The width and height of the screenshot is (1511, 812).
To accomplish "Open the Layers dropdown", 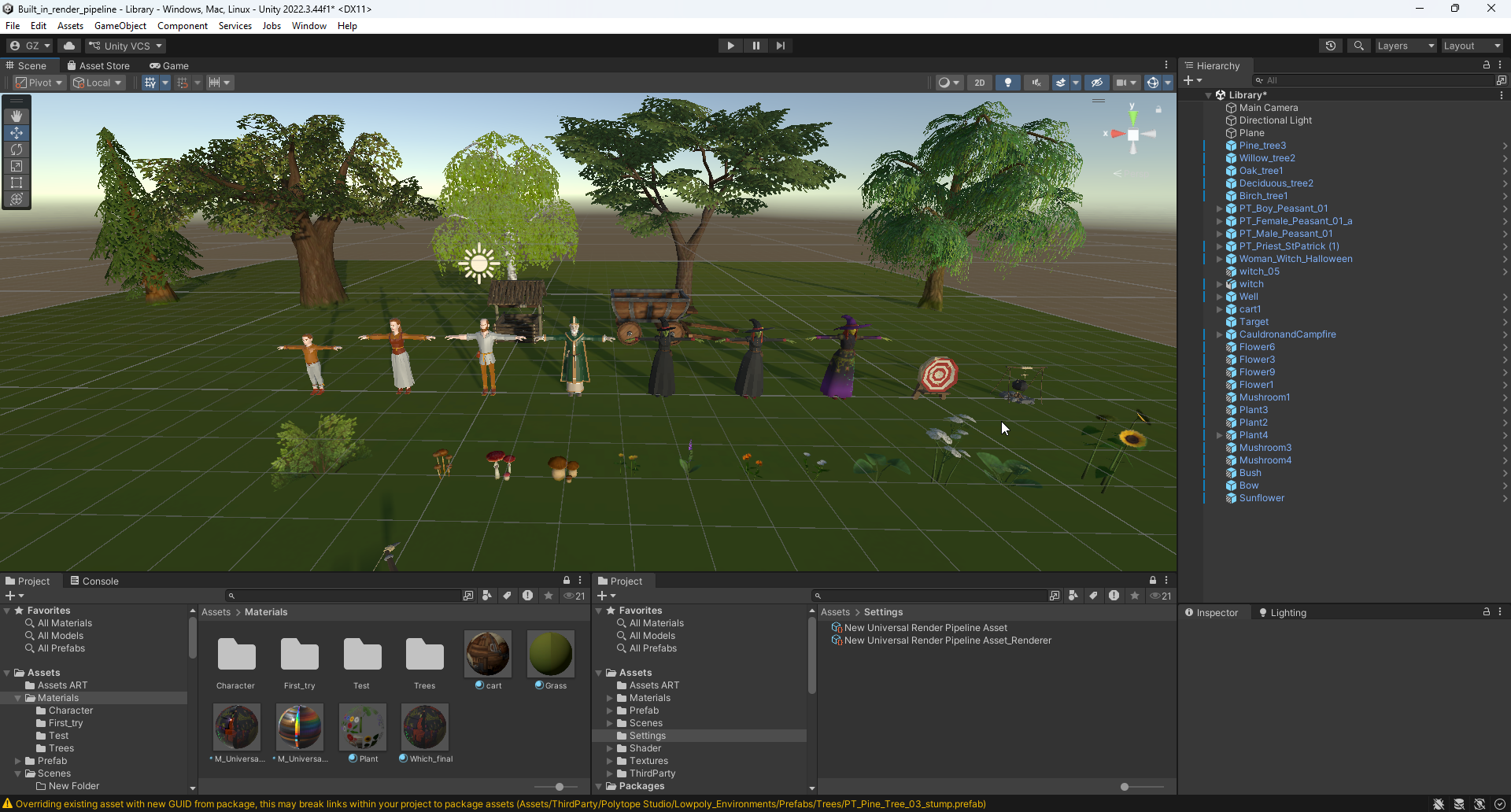I will click(x=1406, y=46).
